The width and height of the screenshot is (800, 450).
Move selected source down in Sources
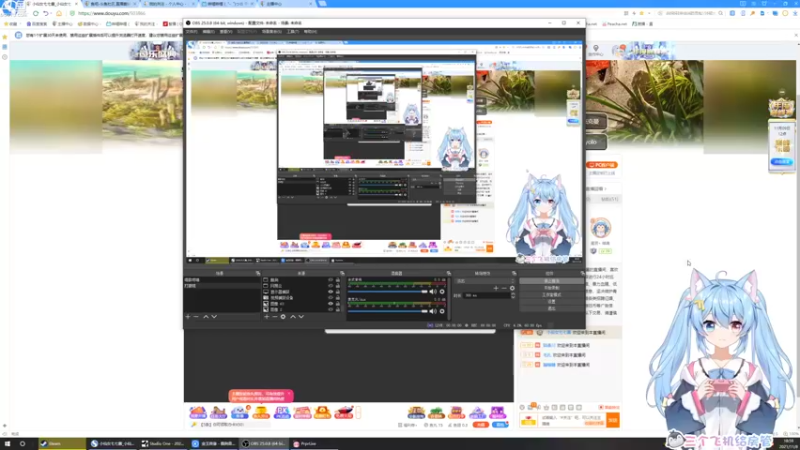(301, 317)
